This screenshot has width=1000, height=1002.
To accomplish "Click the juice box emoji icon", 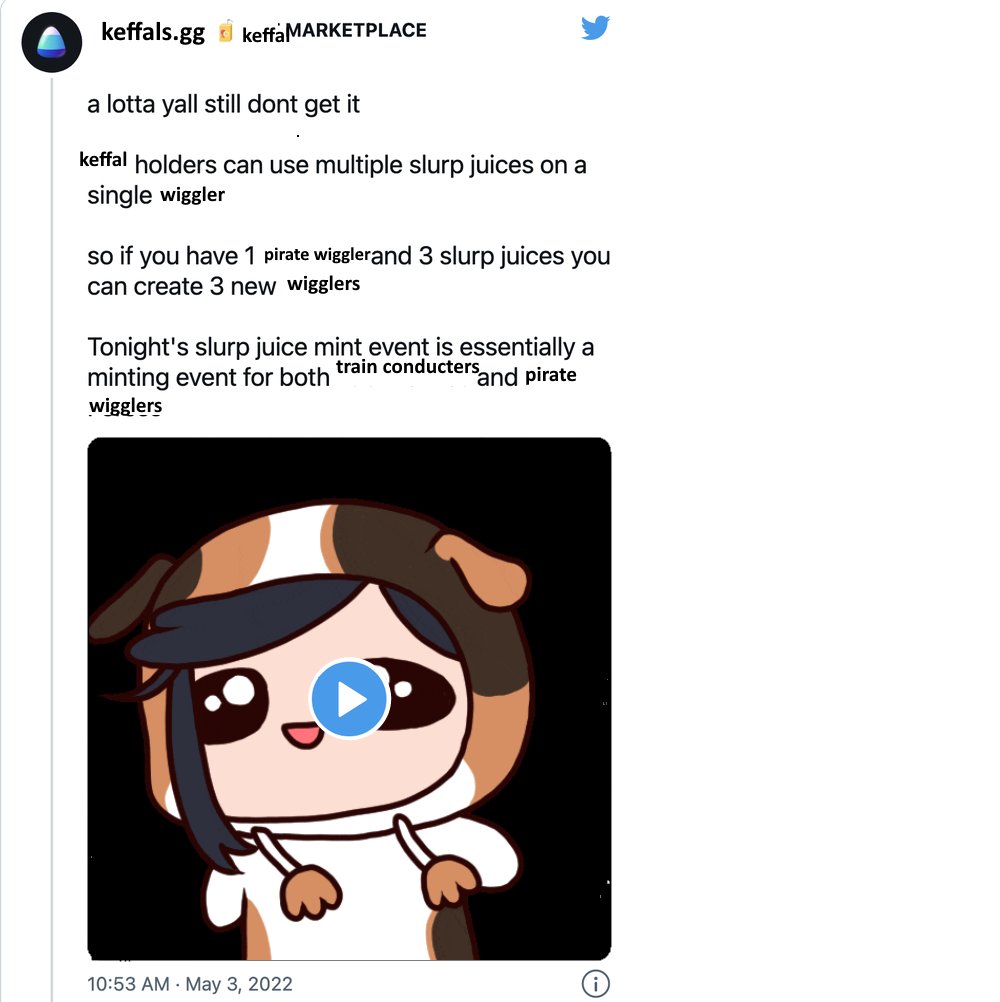I will click(x=225, y=31).
